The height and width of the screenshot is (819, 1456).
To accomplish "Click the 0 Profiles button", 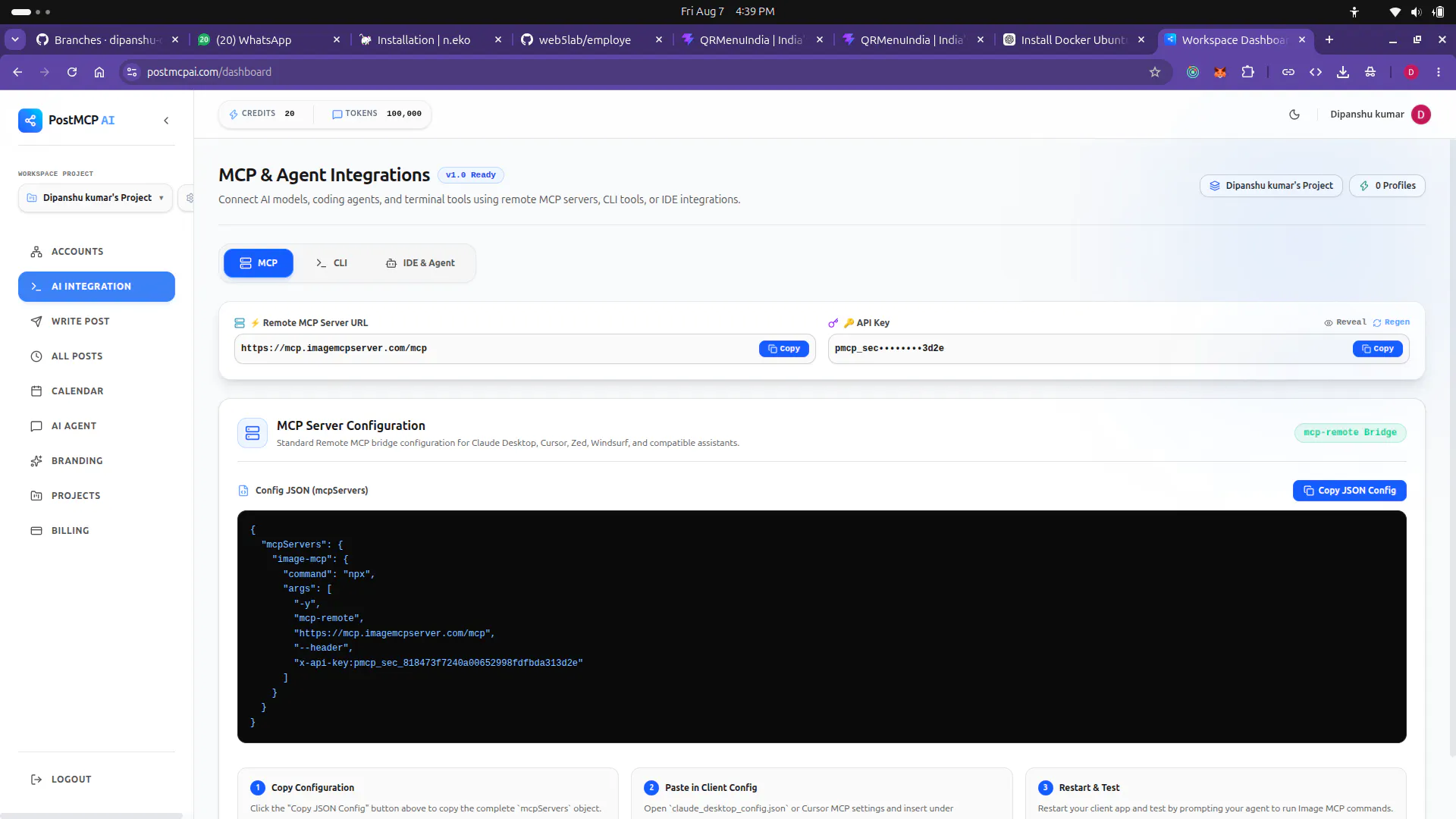I will click(1387, 186).
